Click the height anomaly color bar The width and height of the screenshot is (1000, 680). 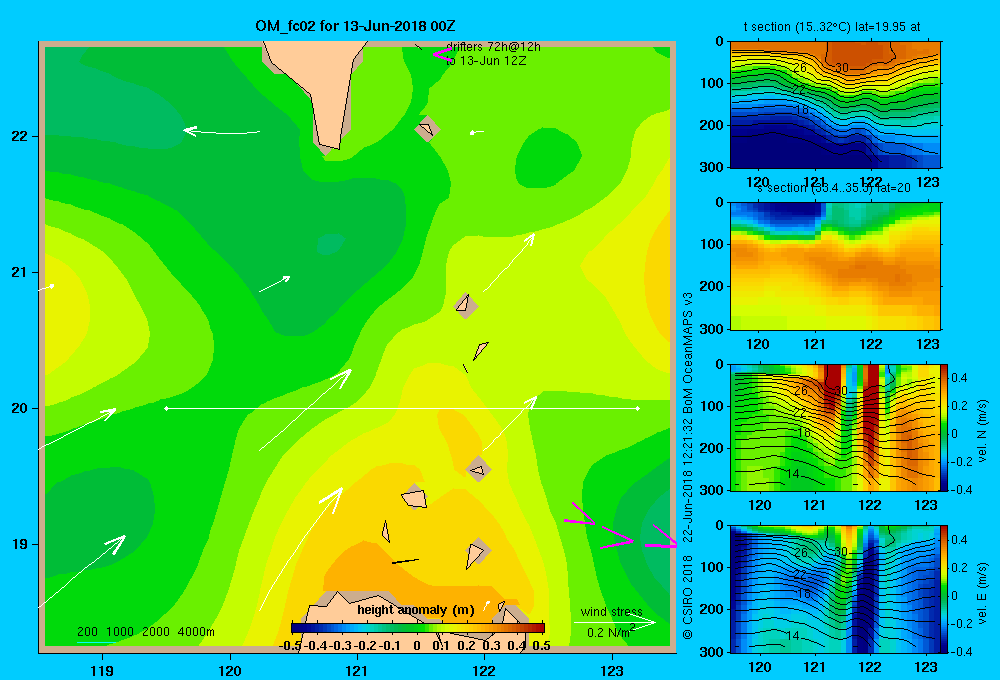418,628
